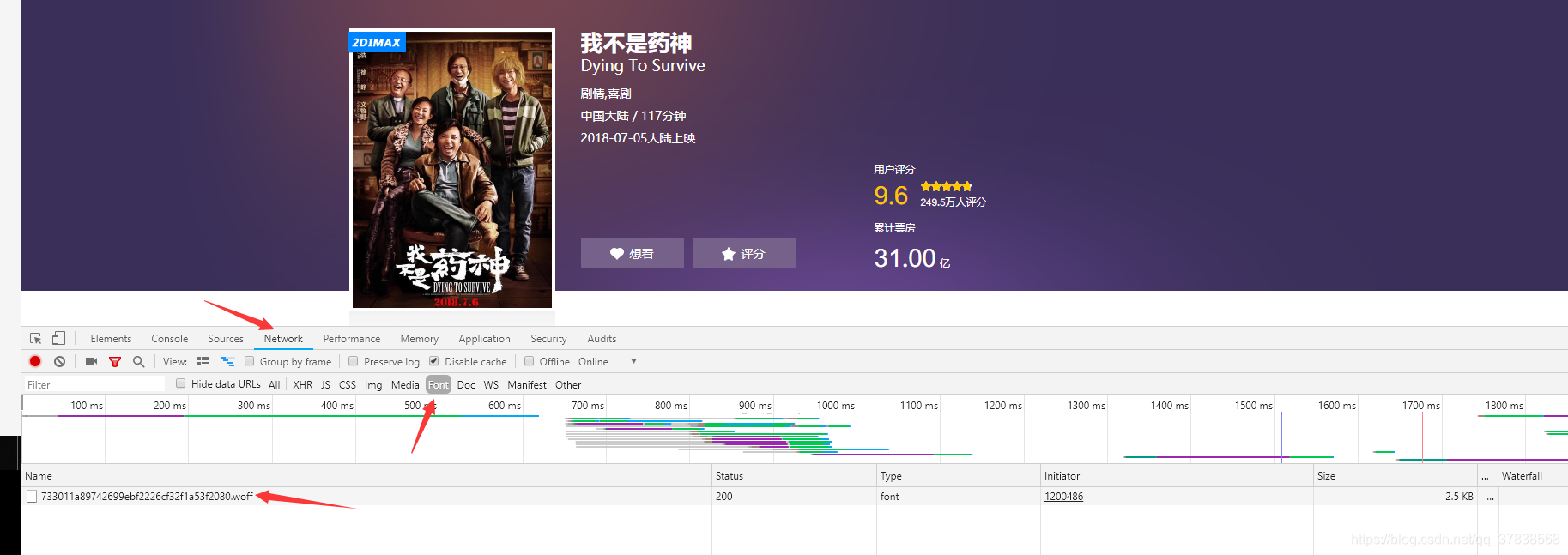Sort by the Name column header
The height and width of the screenshot is (555, 1568).
tap(366, 476)
